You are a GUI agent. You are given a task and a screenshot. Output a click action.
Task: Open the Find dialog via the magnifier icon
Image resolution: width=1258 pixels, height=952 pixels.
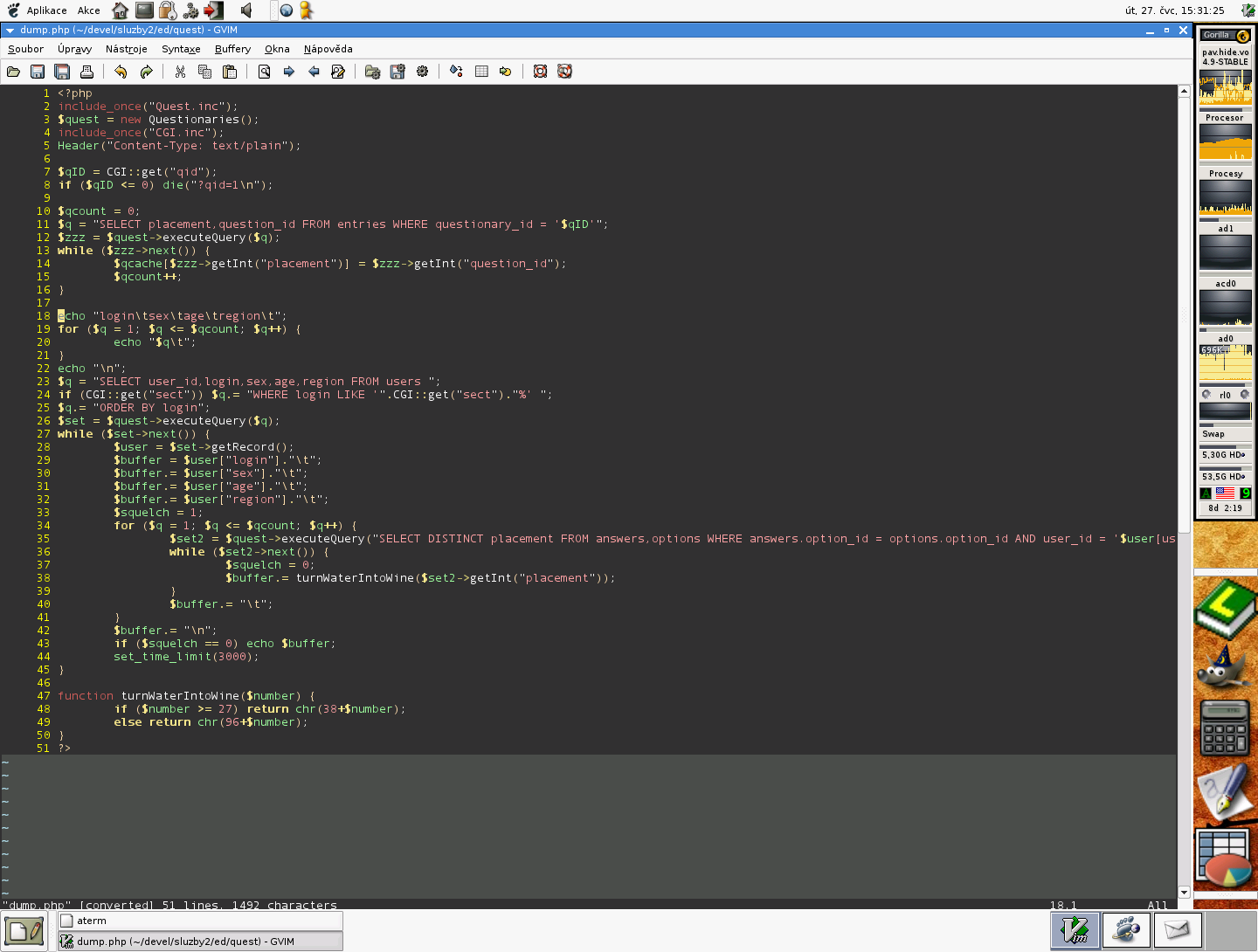point(264,72)
